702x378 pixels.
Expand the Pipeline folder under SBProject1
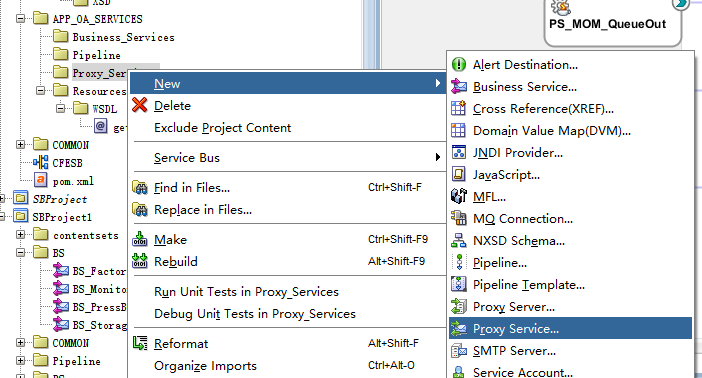click(21, 361)
